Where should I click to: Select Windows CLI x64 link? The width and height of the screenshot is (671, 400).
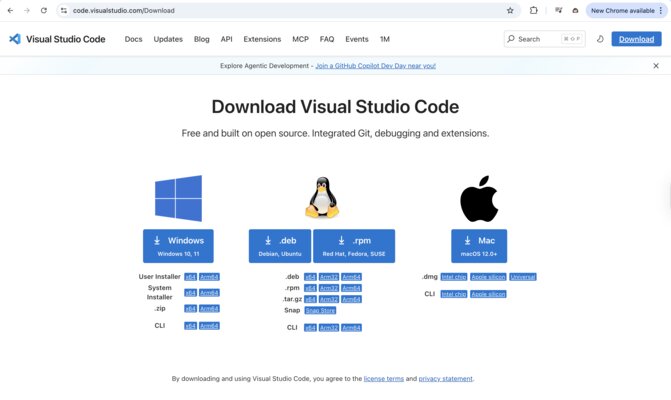(190, 326)
